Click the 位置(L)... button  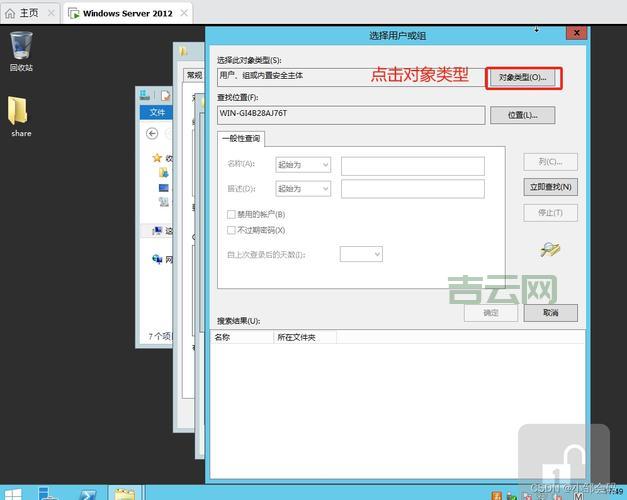(523, 115)
